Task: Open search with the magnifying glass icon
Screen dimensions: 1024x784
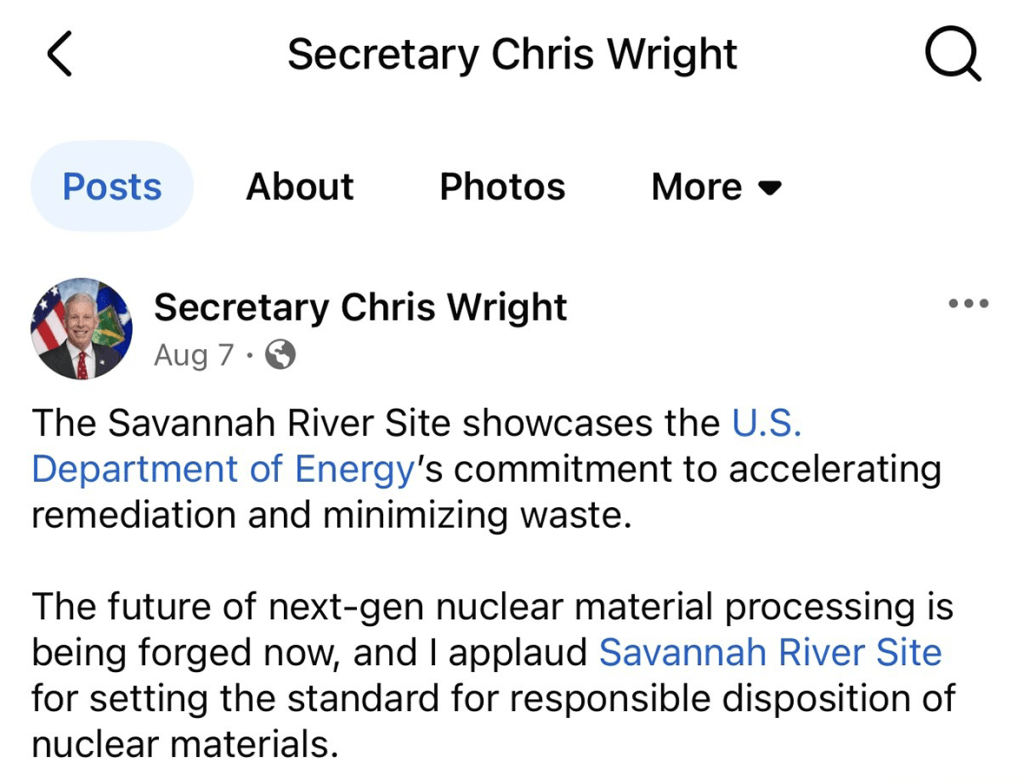Action: tap(953, 54)
